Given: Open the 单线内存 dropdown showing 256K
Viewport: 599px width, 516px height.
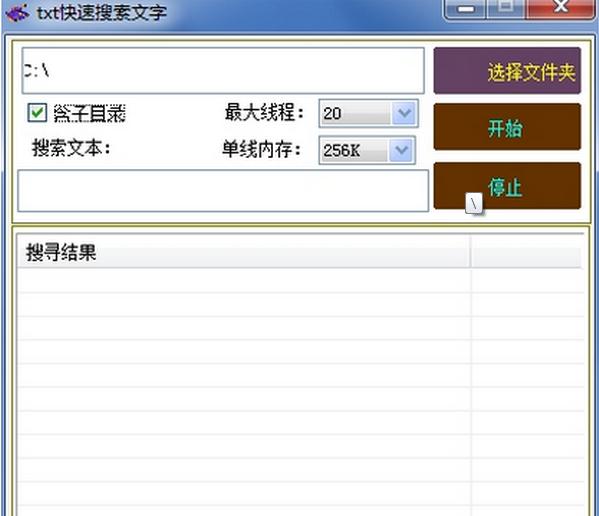Looking at the screenshot, I should 367,150.
